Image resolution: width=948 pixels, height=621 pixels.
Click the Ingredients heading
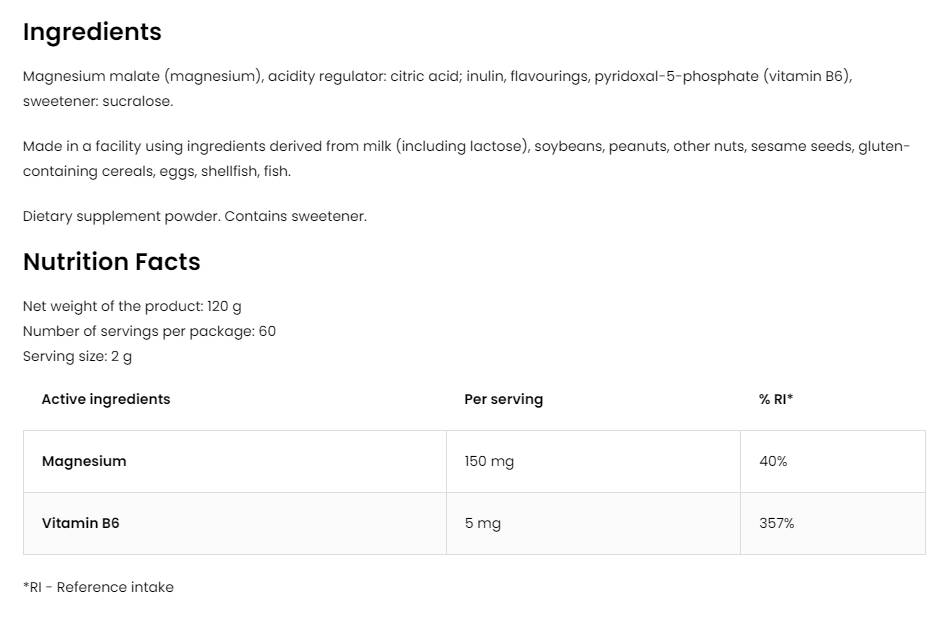(x=92, y=32)
